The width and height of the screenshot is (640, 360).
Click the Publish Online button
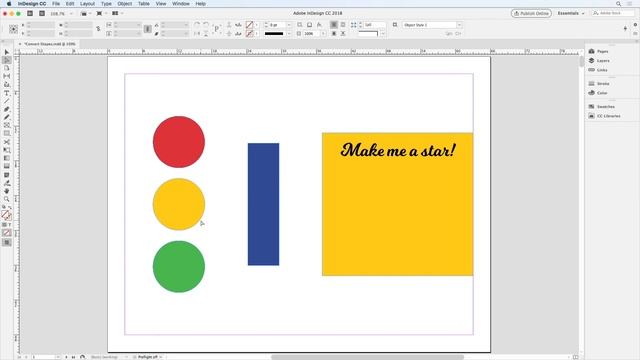[x=531, y=13]
